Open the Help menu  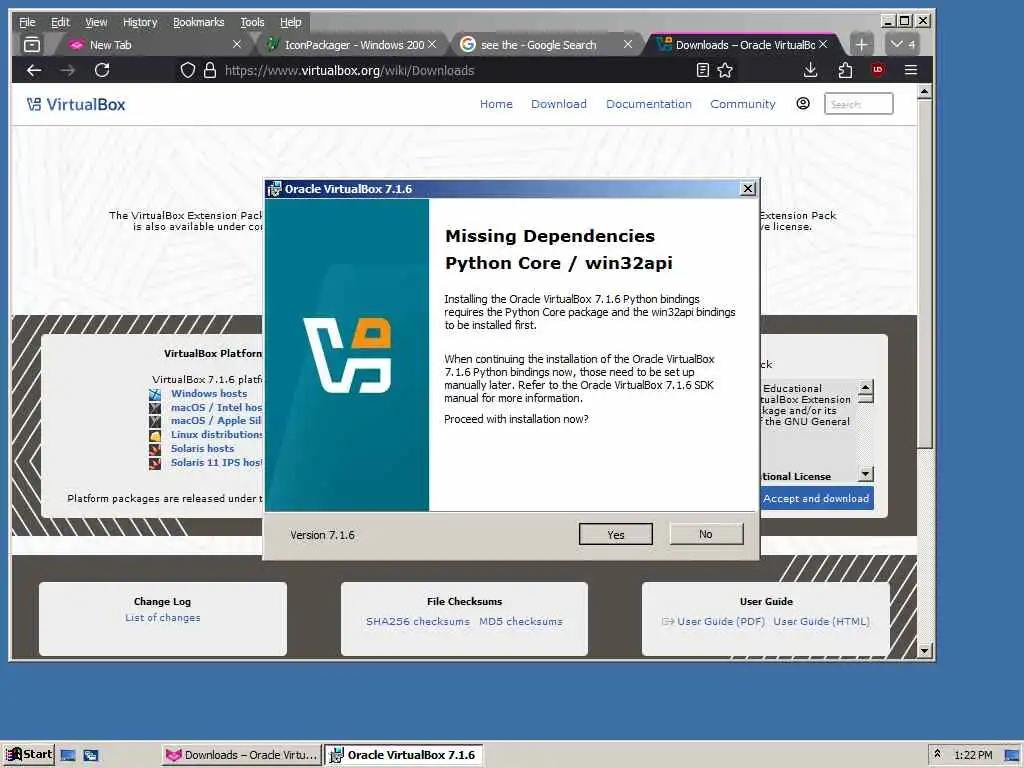(x=291, y=22)
